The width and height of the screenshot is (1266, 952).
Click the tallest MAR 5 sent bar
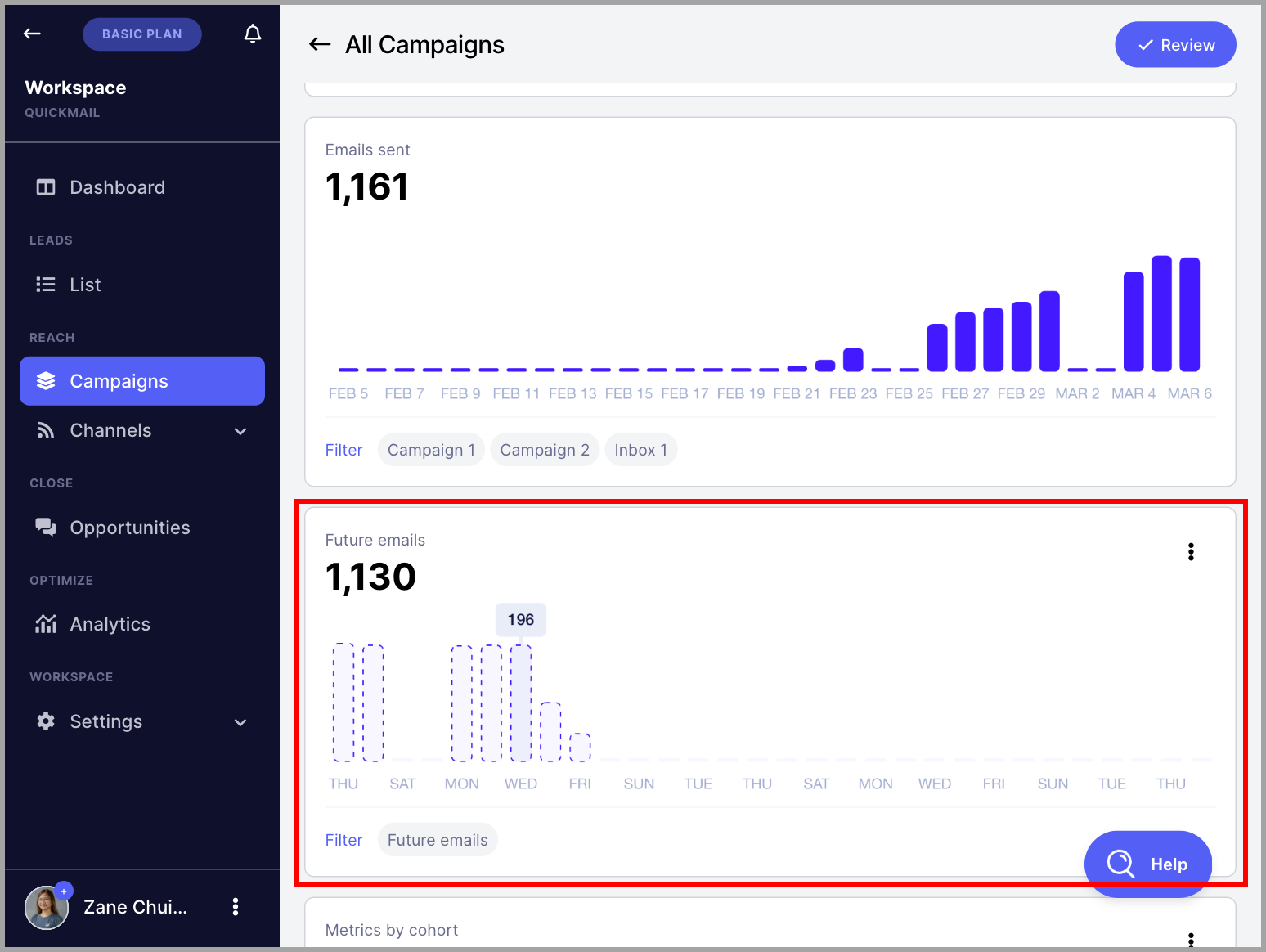[x=1161, y=314]
